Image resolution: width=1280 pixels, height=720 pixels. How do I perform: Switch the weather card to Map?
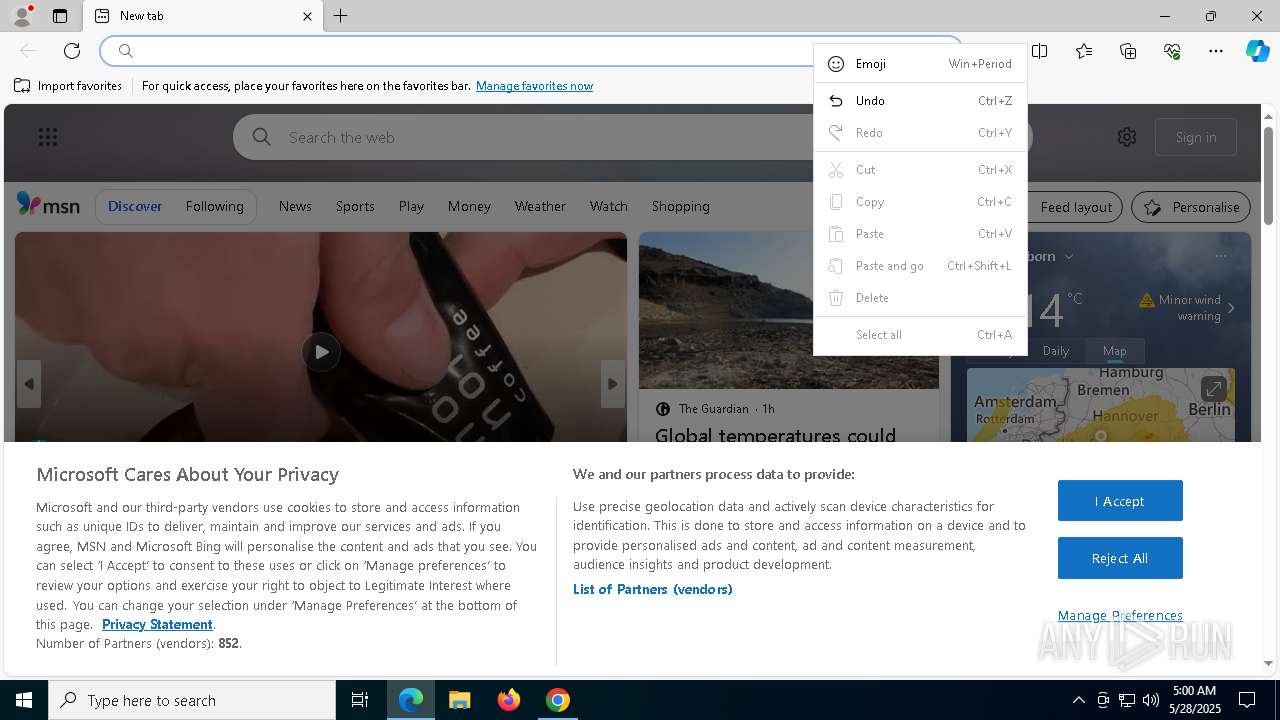click(1115, 351)
